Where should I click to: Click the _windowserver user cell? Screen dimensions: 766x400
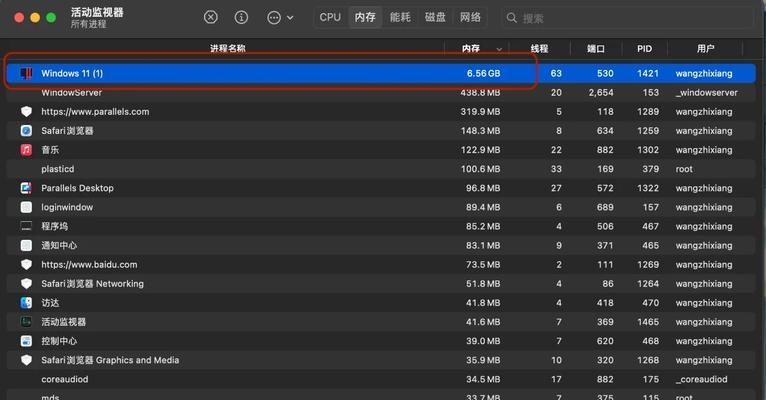(x=706, y=92)
